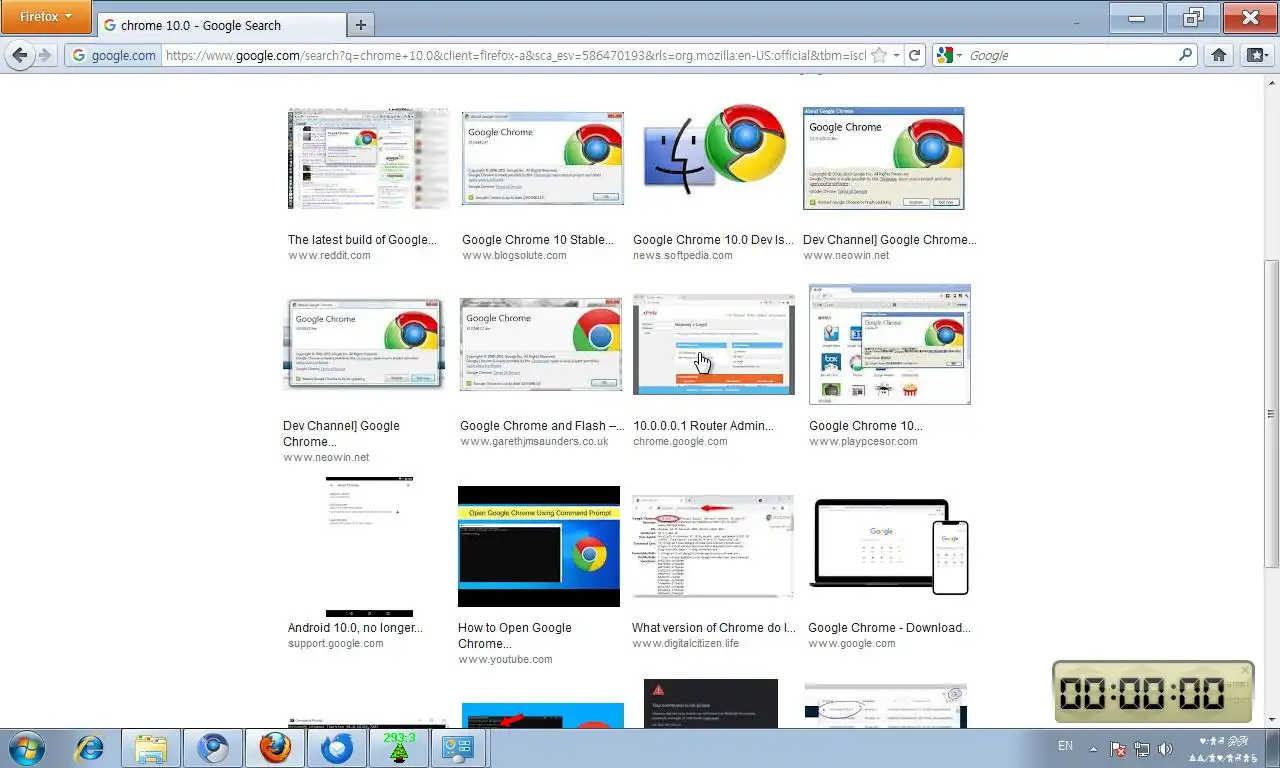1280x768 pixels.
Task: Open the Android 10.0 phone screenshot thumbnail
Action: [x=369, y=546]
